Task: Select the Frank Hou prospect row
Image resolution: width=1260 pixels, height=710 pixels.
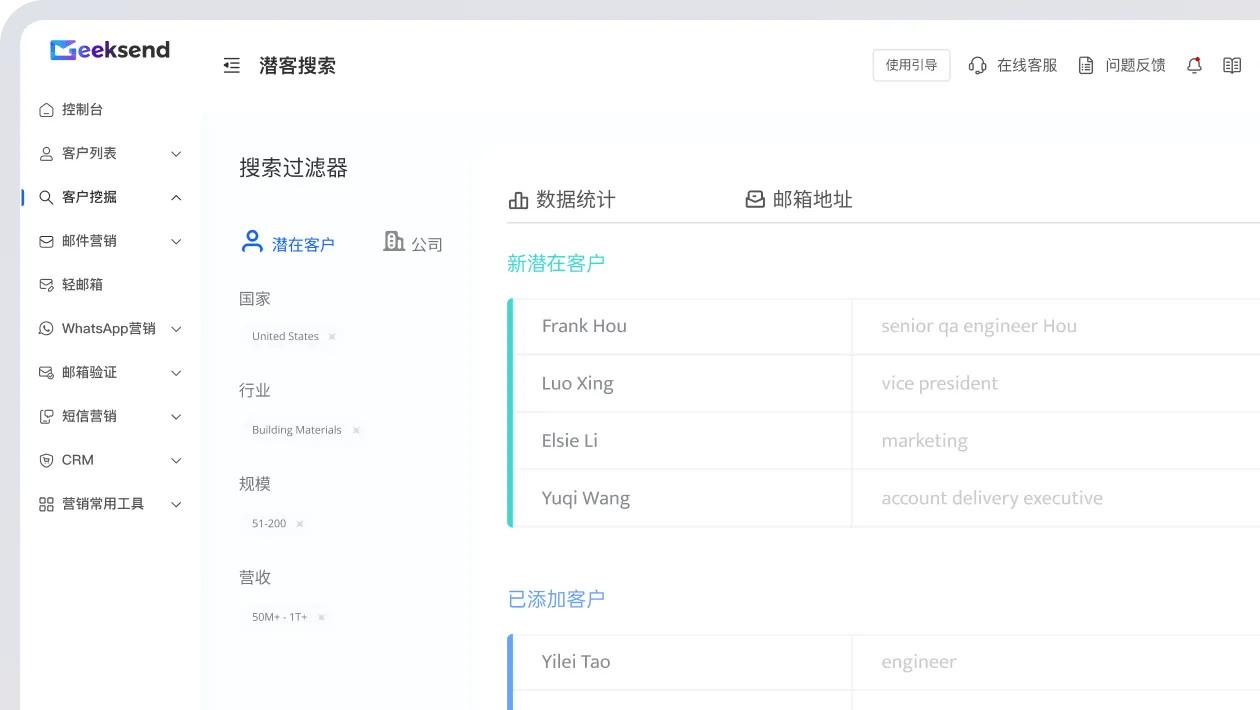Action: tap(884, 326)
